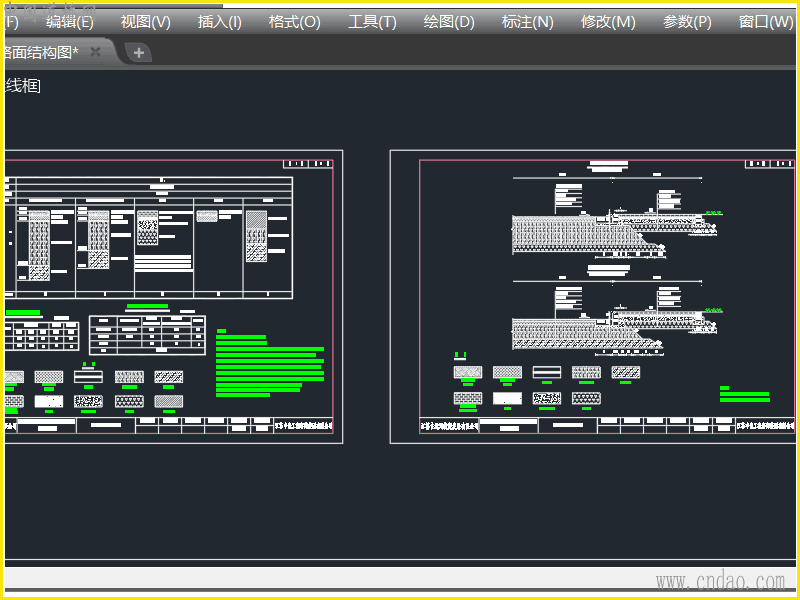The width and height of the screenshot is (800, 600).
Task: Open the 工具(T) menu
Action: click(x=372, y=22)
